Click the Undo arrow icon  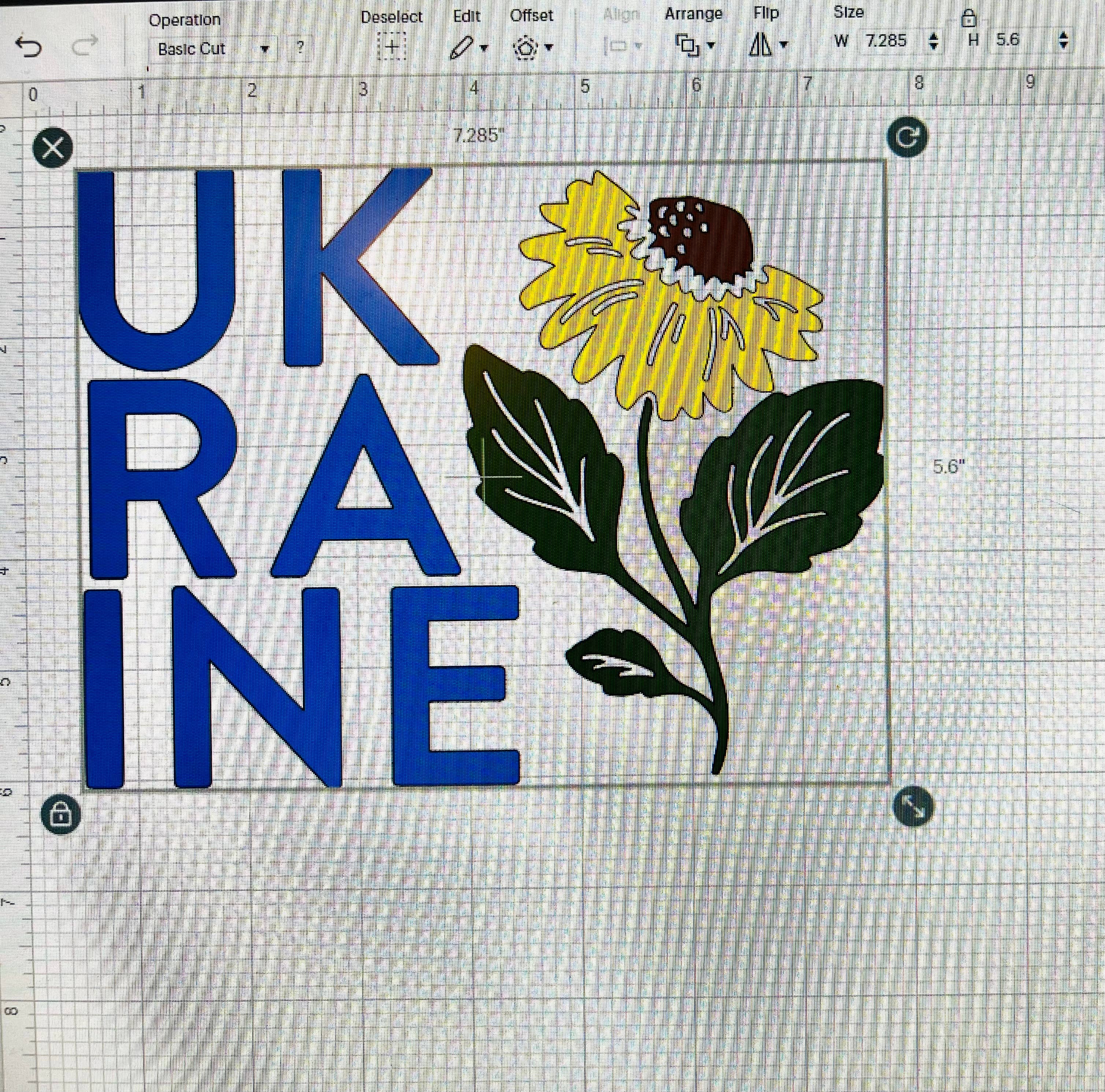click(x=29, y=47)
